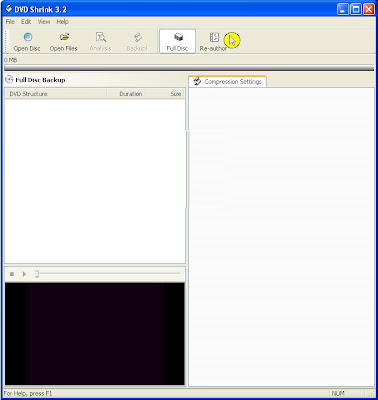This screenshot has height=400, width=378.
Task: Click the black video preview area
Action: (95, 334)
